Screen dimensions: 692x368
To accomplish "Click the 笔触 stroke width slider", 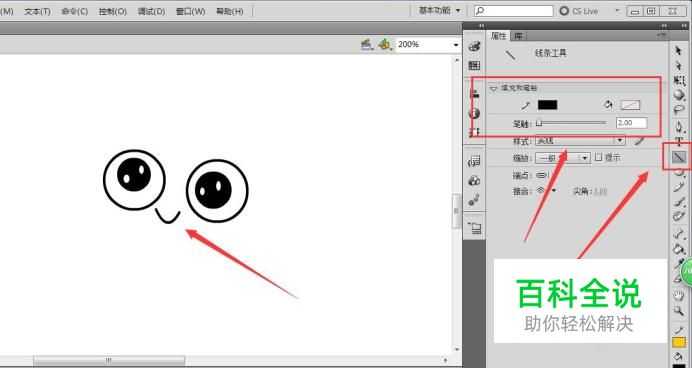I will (571, 123).
